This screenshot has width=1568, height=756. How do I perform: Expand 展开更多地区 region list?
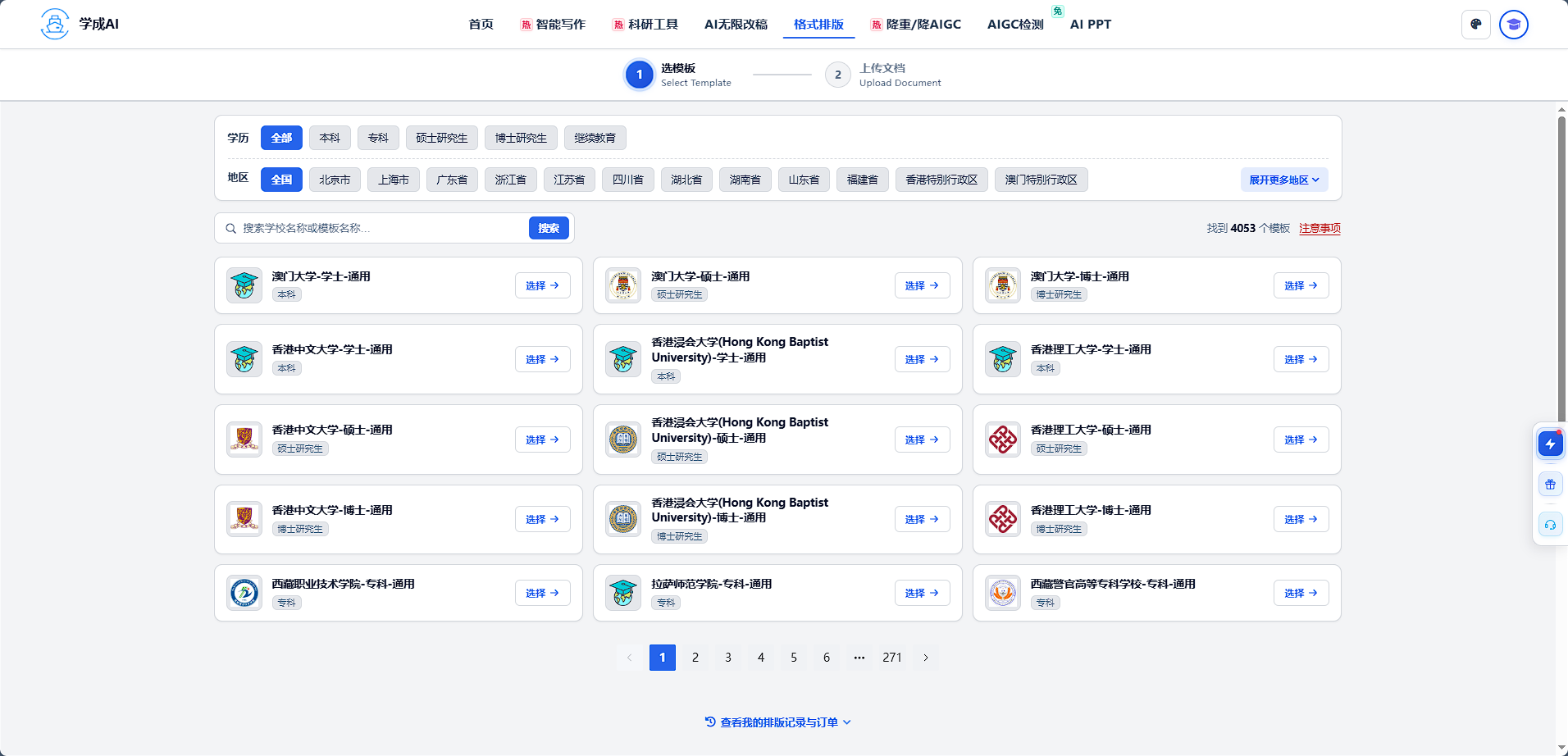click(x=1284, y=180)
